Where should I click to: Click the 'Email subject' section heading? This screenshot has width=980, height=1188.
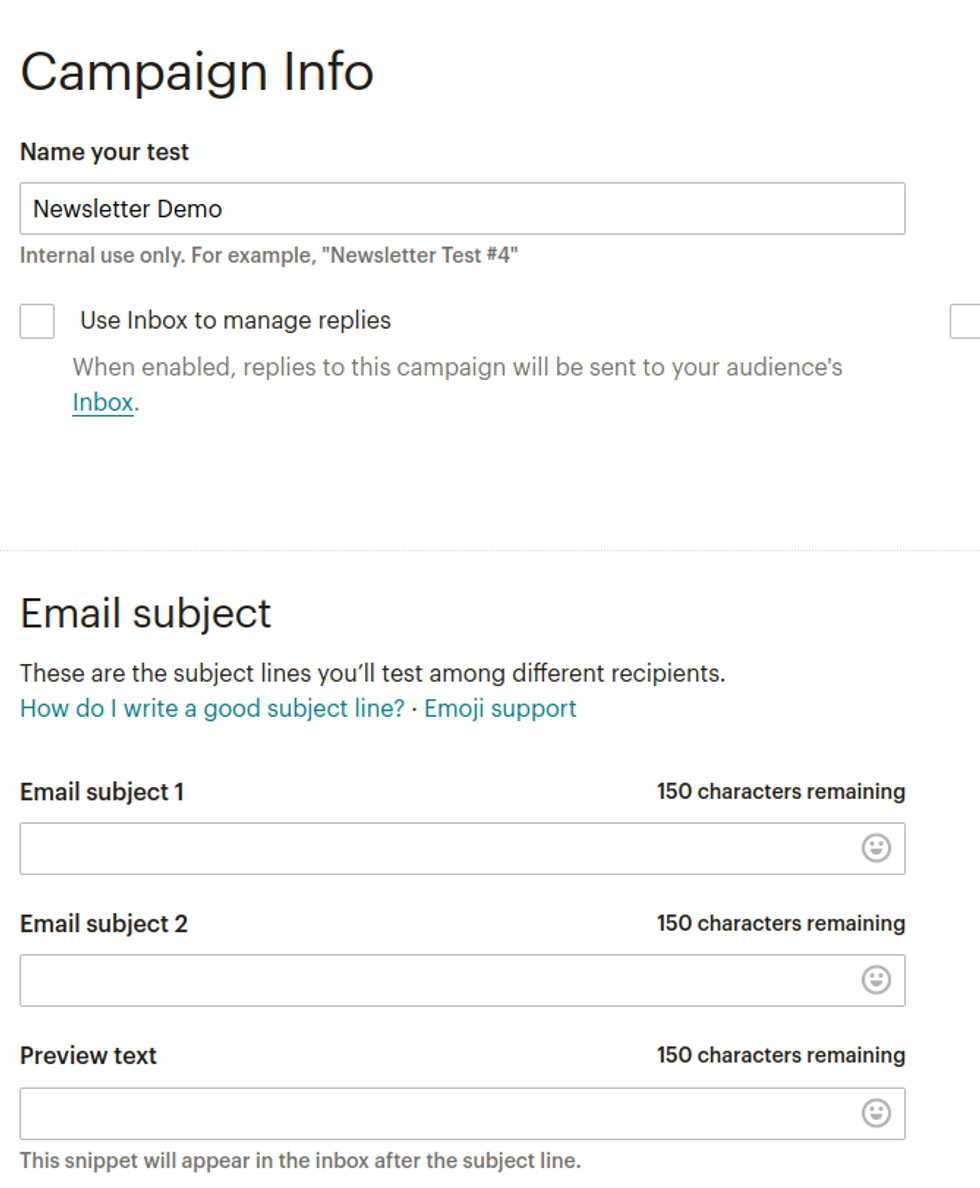click(x=146, y=613)
